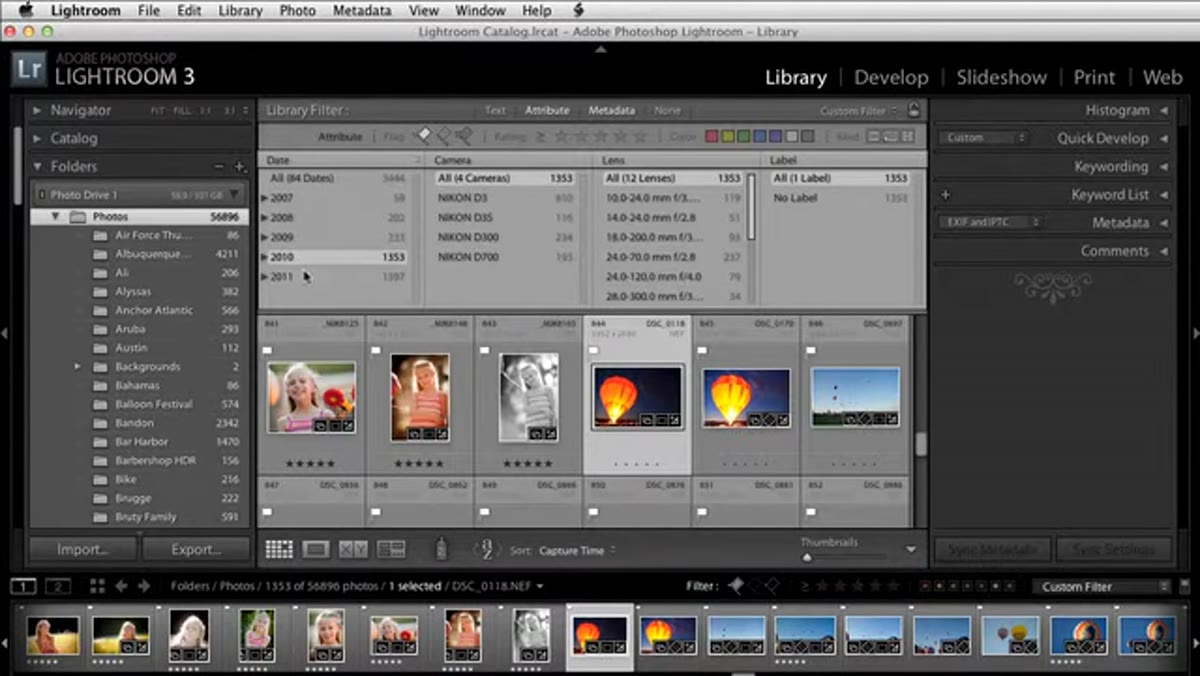The width and height of the screenshot is (1200, 676).
Task: Collapse the Folders panel
Action: click(x=38, y=167)
